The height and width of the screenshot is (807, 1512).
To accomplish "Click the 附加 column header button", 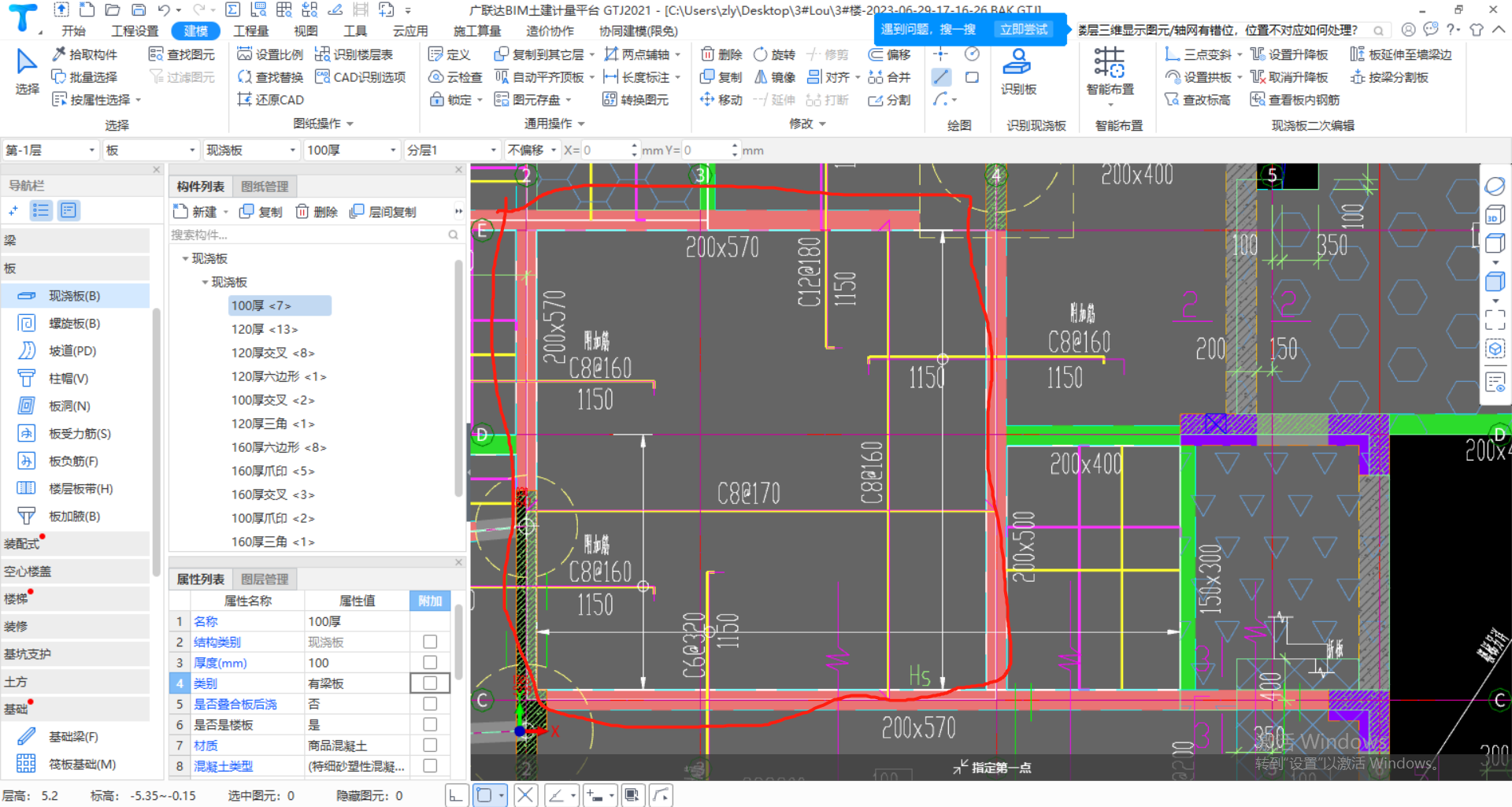I will [430, 601].
